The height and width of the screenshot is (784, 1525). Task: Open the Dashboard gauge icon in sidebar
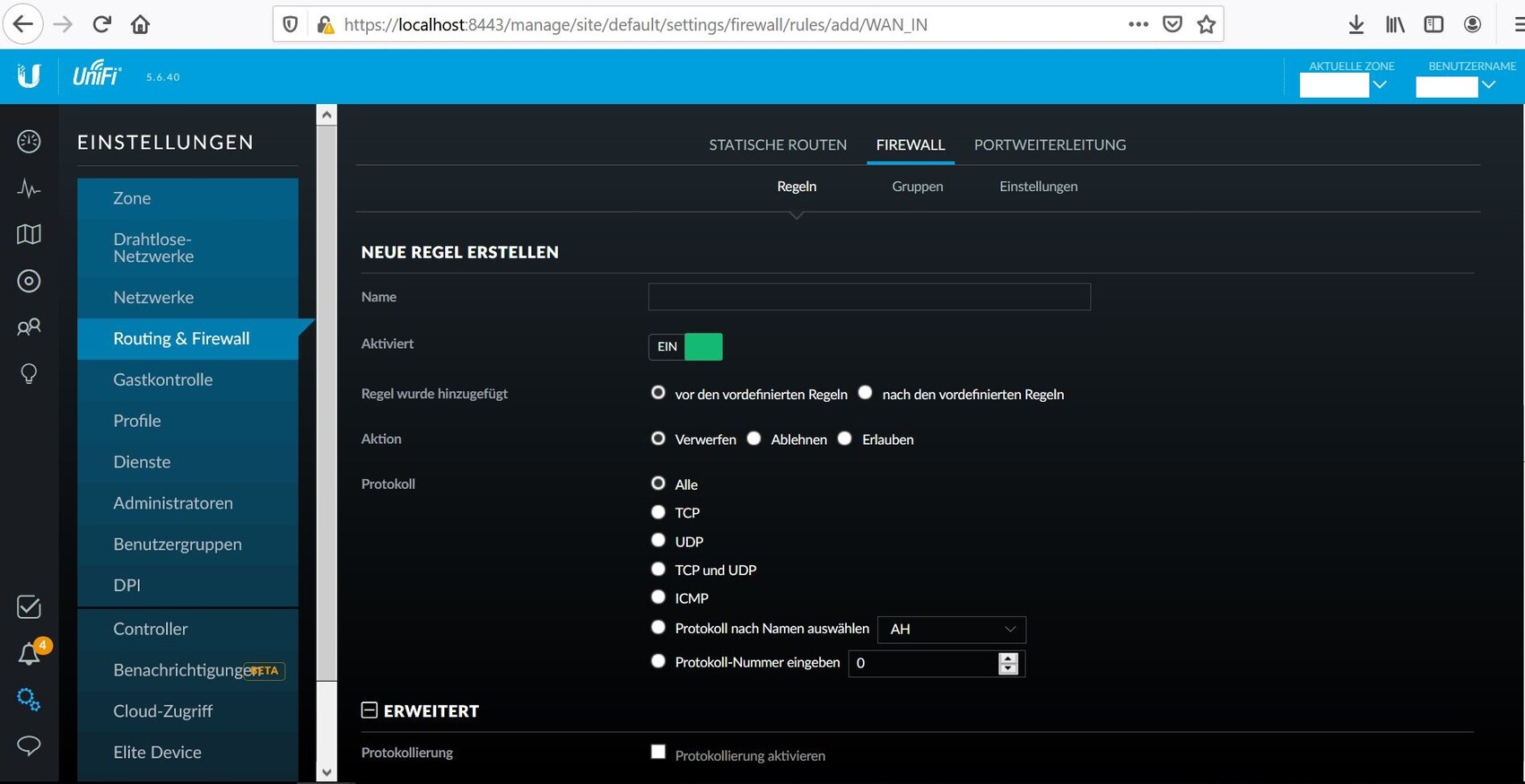point(29,142)
